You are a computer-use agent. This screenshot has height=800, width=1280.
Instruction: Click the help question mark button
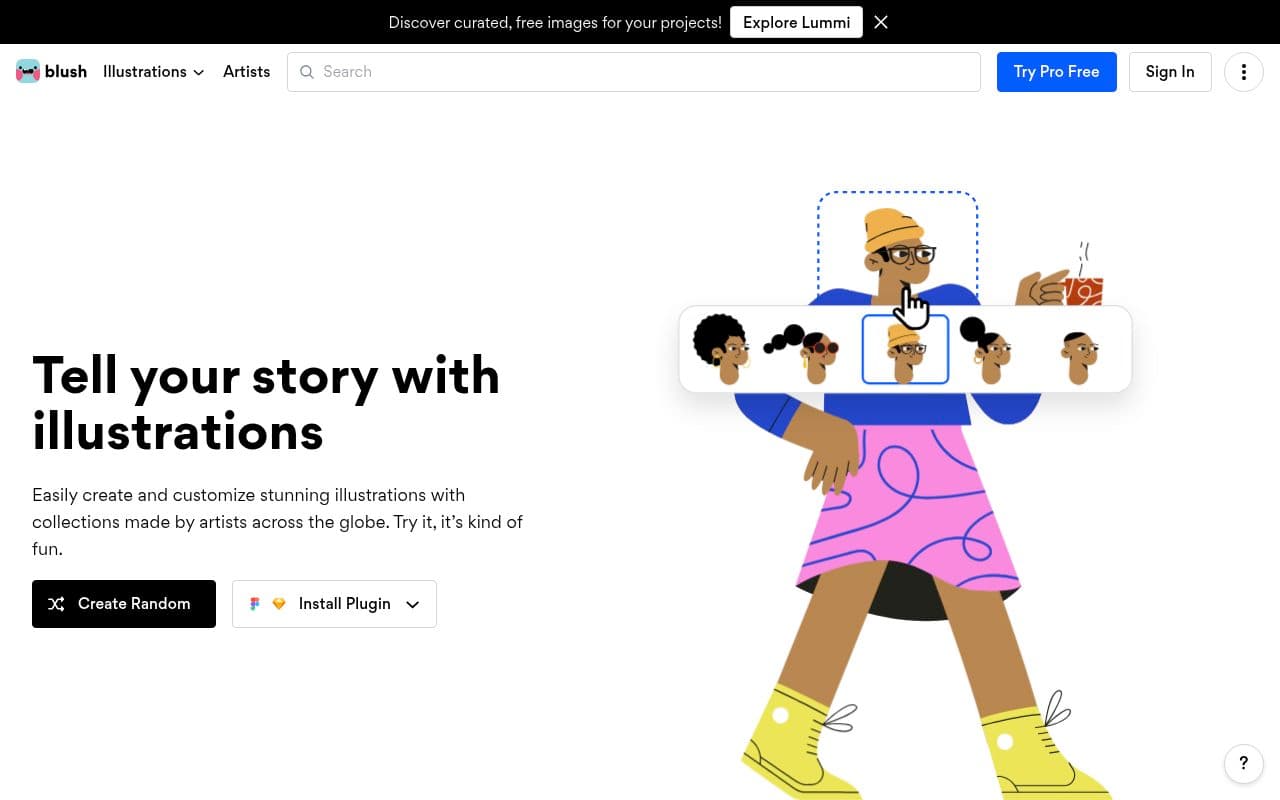click(x=1243, y=764)
